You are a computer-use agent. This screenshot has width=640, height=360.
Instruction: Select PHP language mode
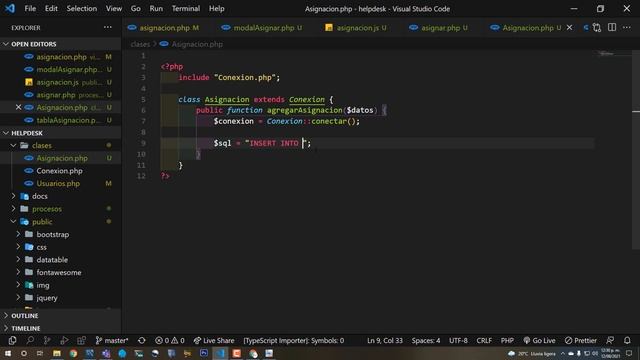[507, 340]
